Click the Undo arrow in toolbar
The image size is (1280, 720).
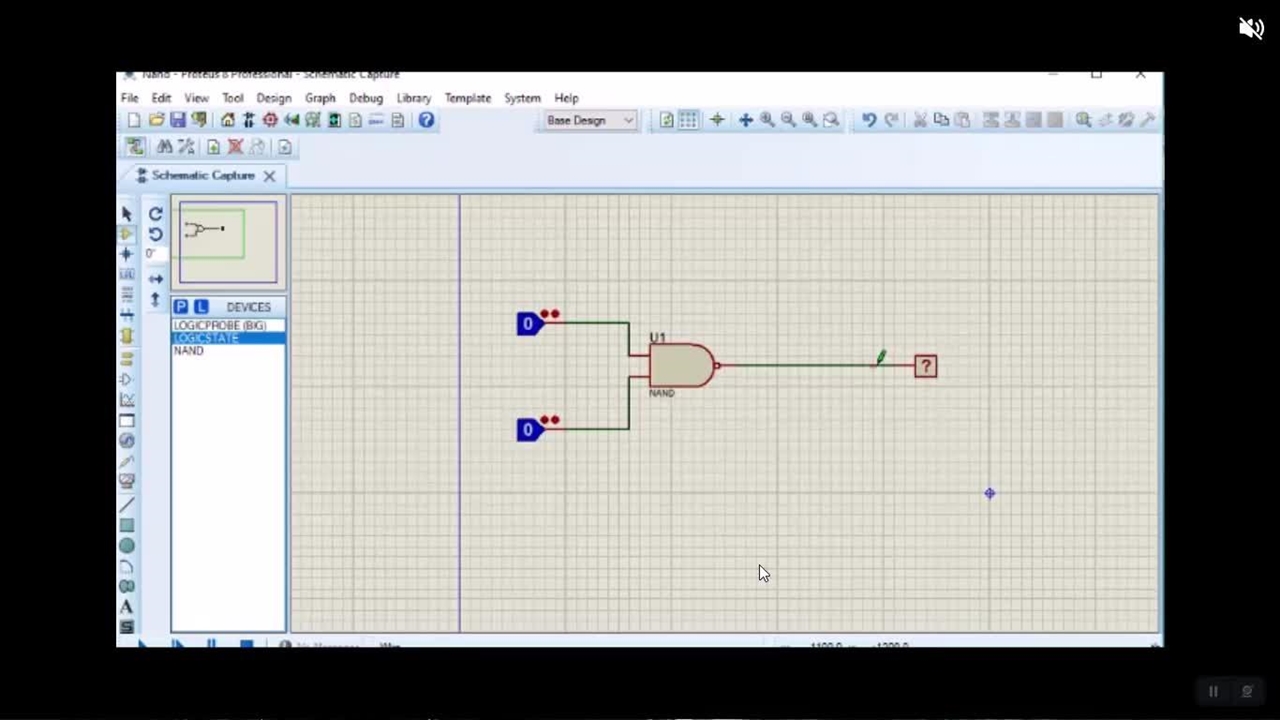pos(868,120)
